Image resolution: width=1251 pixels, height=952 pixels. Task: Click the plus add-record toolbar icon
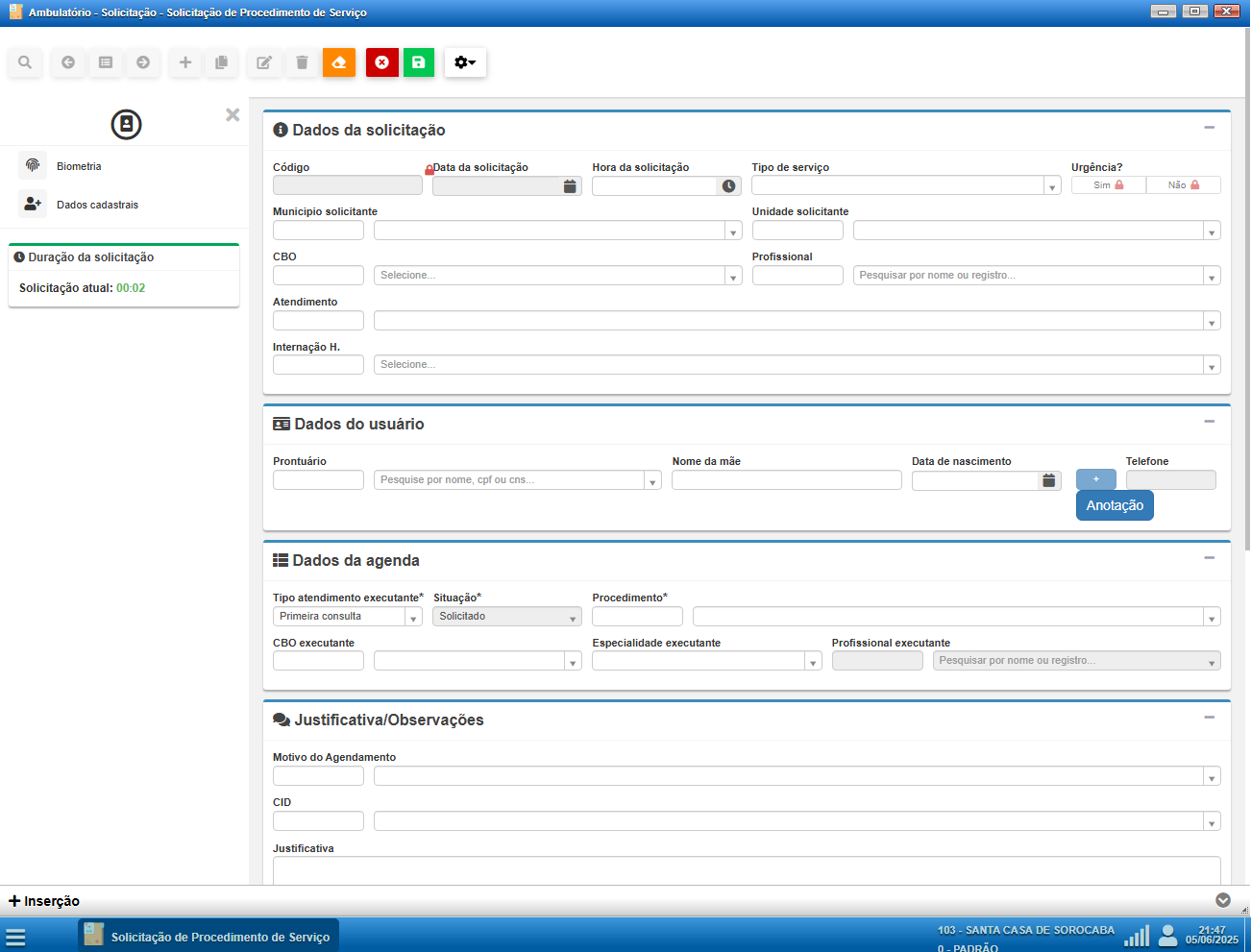(x=185, y=62)
